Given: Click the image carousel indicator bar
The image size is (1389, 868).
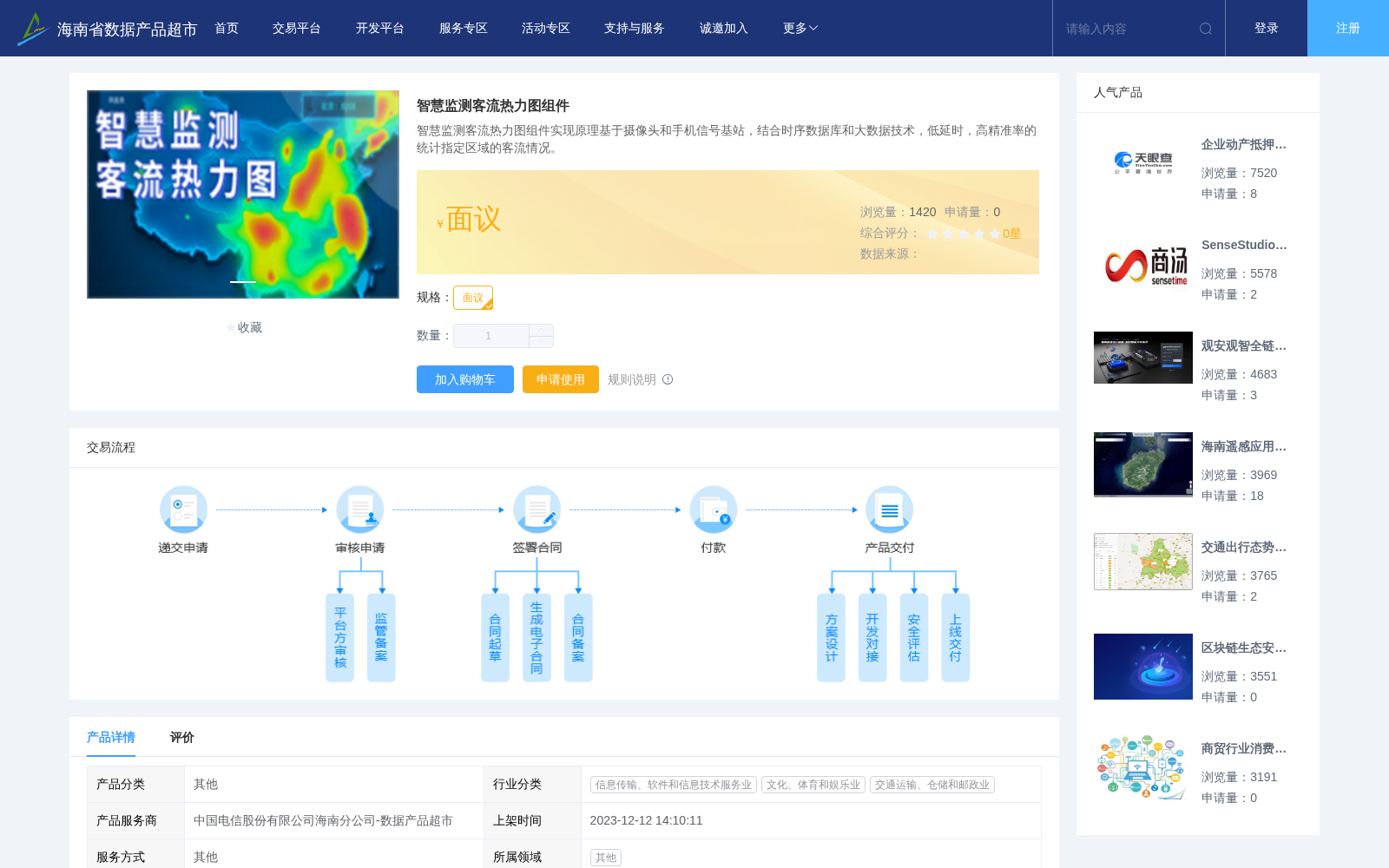Looking at the screenshot, I should pos(243,282).
